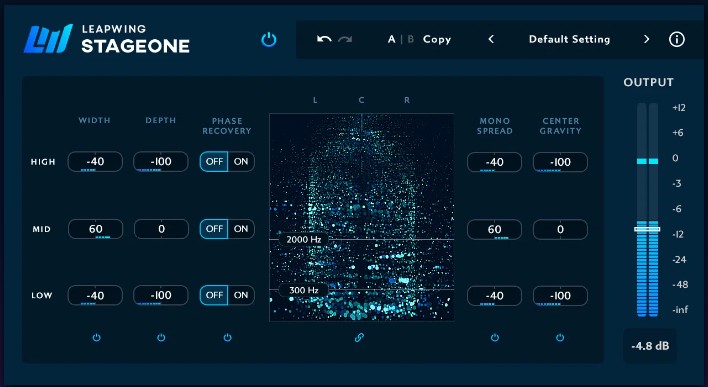Open the Default Setting preset menu
The height and width of the screenshot is (387, 708).
coord(569,39)
